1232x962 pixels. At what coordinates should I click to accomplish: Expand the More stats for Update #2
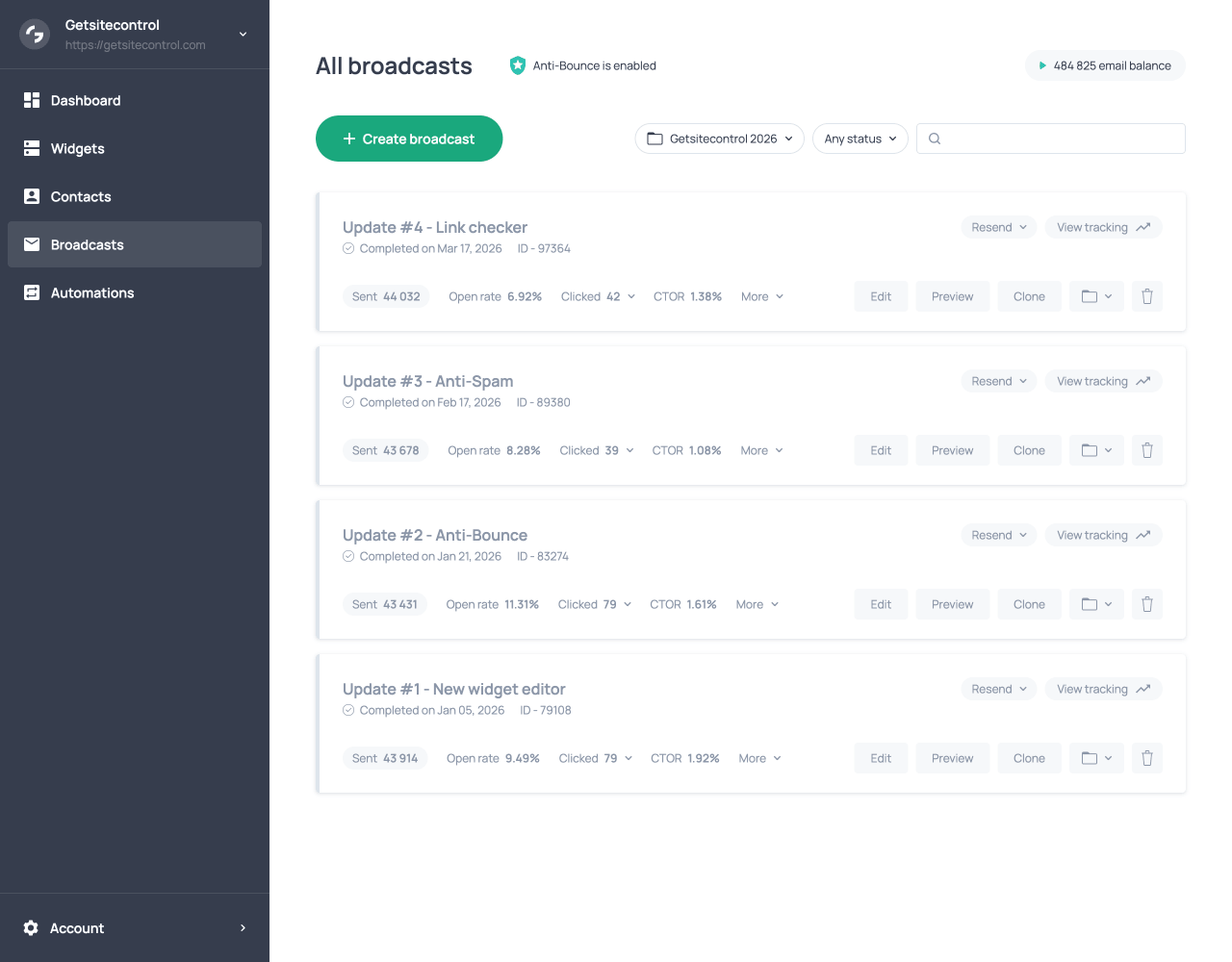click(x=757, y=604)
